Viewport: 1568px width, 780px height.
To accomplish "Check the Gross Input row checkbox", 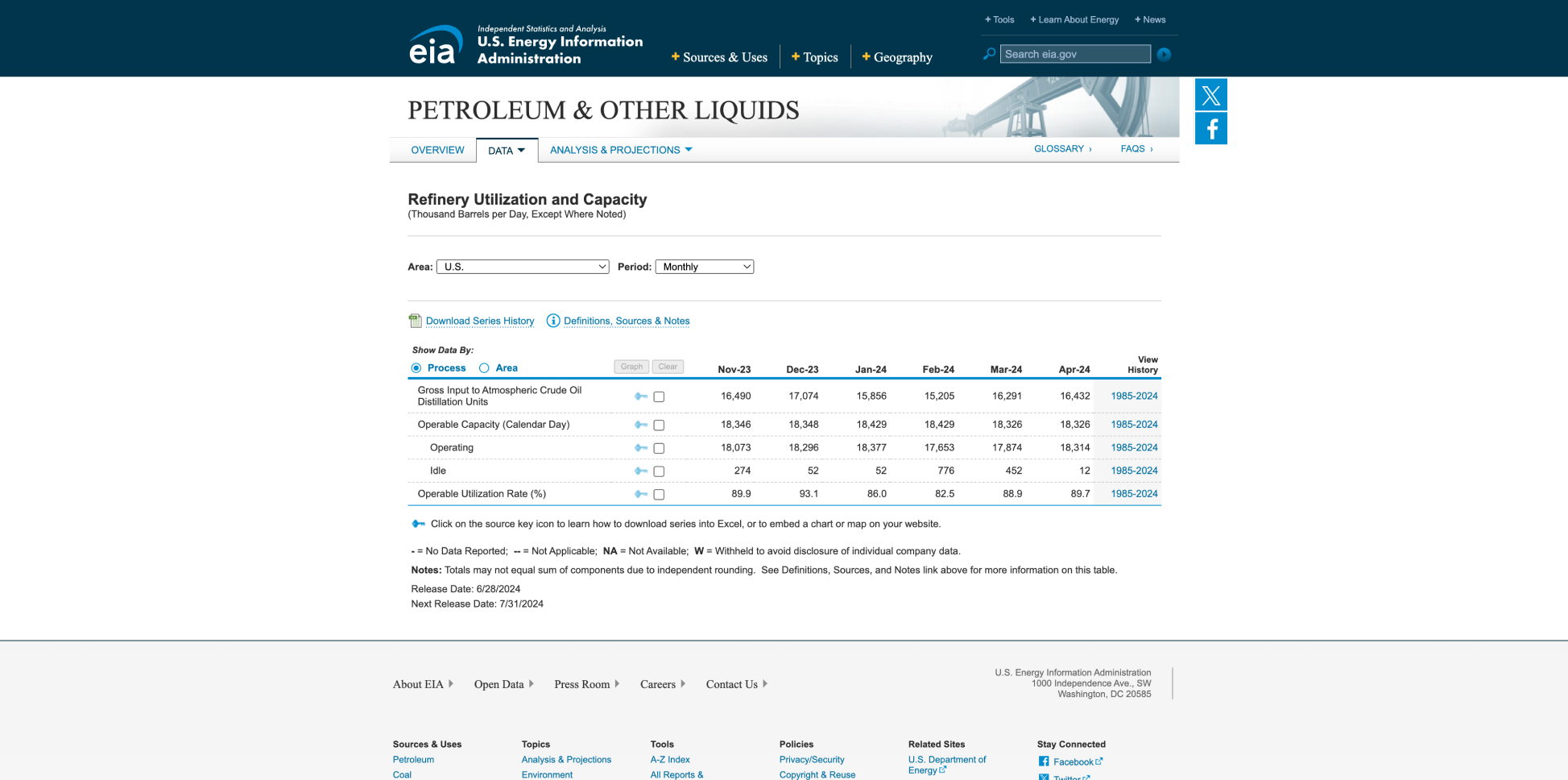I will pos(659,396).
